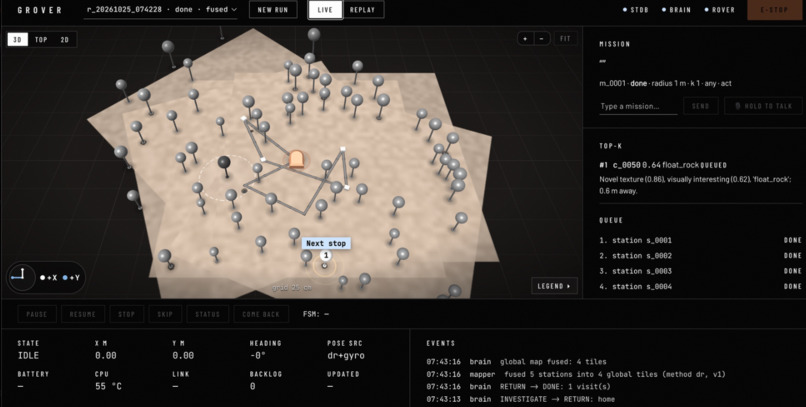Click the COME BACK button
The height and width of the screenshot is (407, 806).
pyautogui.click(x=261, y=314)
